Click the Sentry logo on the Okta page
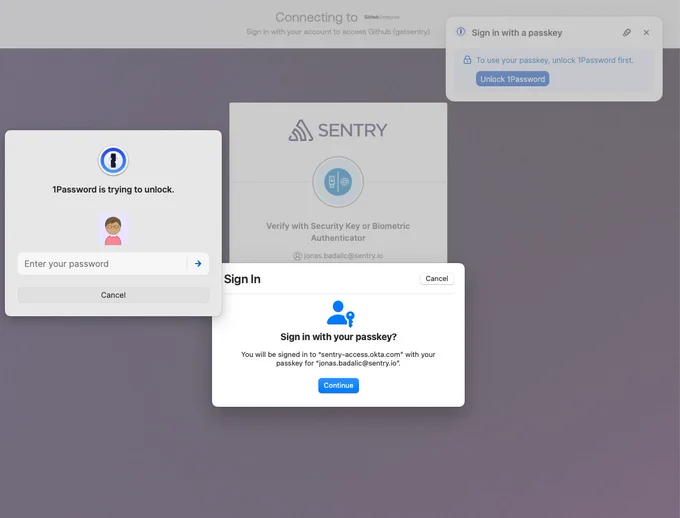Image resolution: width=680 pixels, height=518 pixels. tap(338, 130)
